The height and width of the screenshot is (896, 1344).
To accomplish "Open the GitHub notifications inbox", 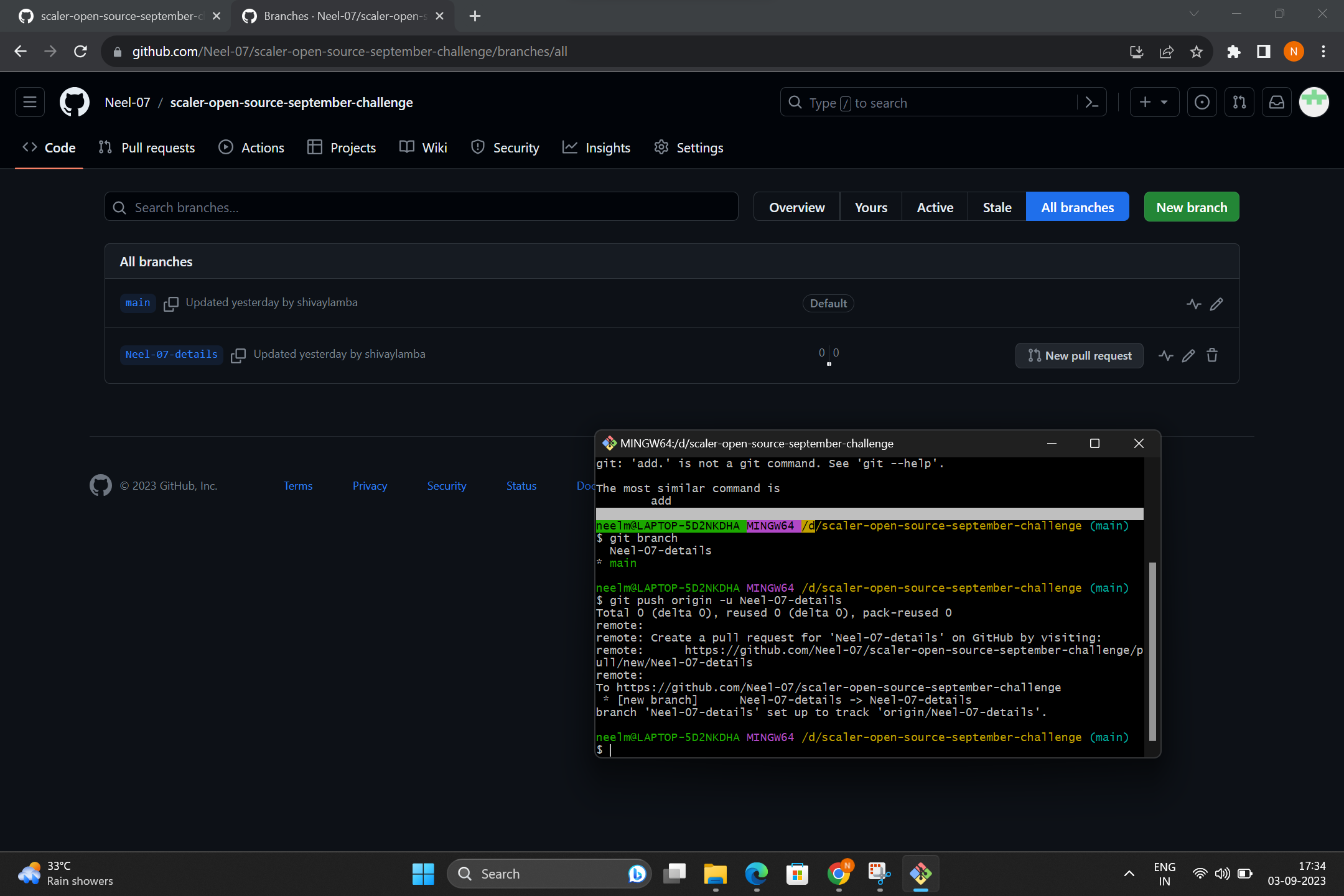I will click(x=1276, y=102).
